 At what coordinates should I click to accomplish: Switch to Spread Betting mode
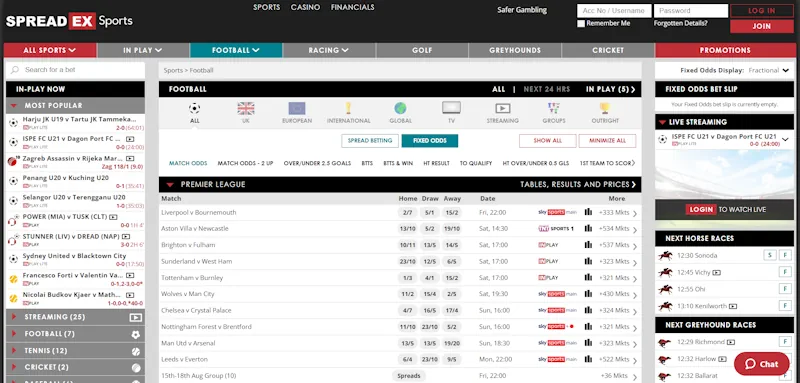point(370,141)
